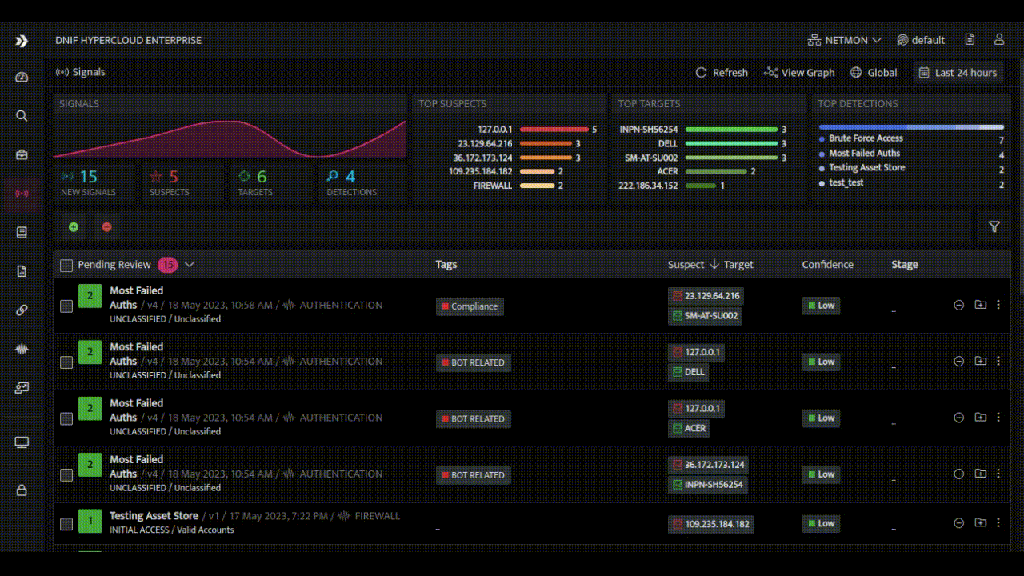Image resolution: width=1024 pixels, height=576 pixels.
Task: Click the DNIF logo in the sidebar
Action: (x=22, y=40)
